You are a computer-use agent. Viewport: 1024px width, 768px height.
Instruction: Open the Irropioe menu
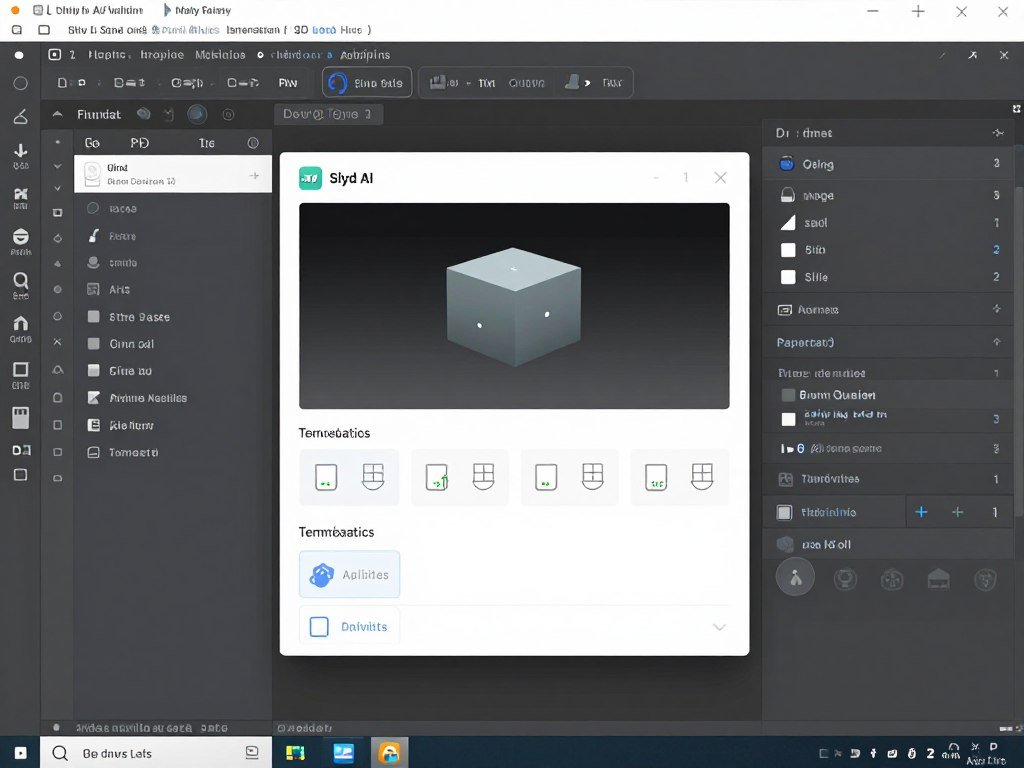(162, 55)
